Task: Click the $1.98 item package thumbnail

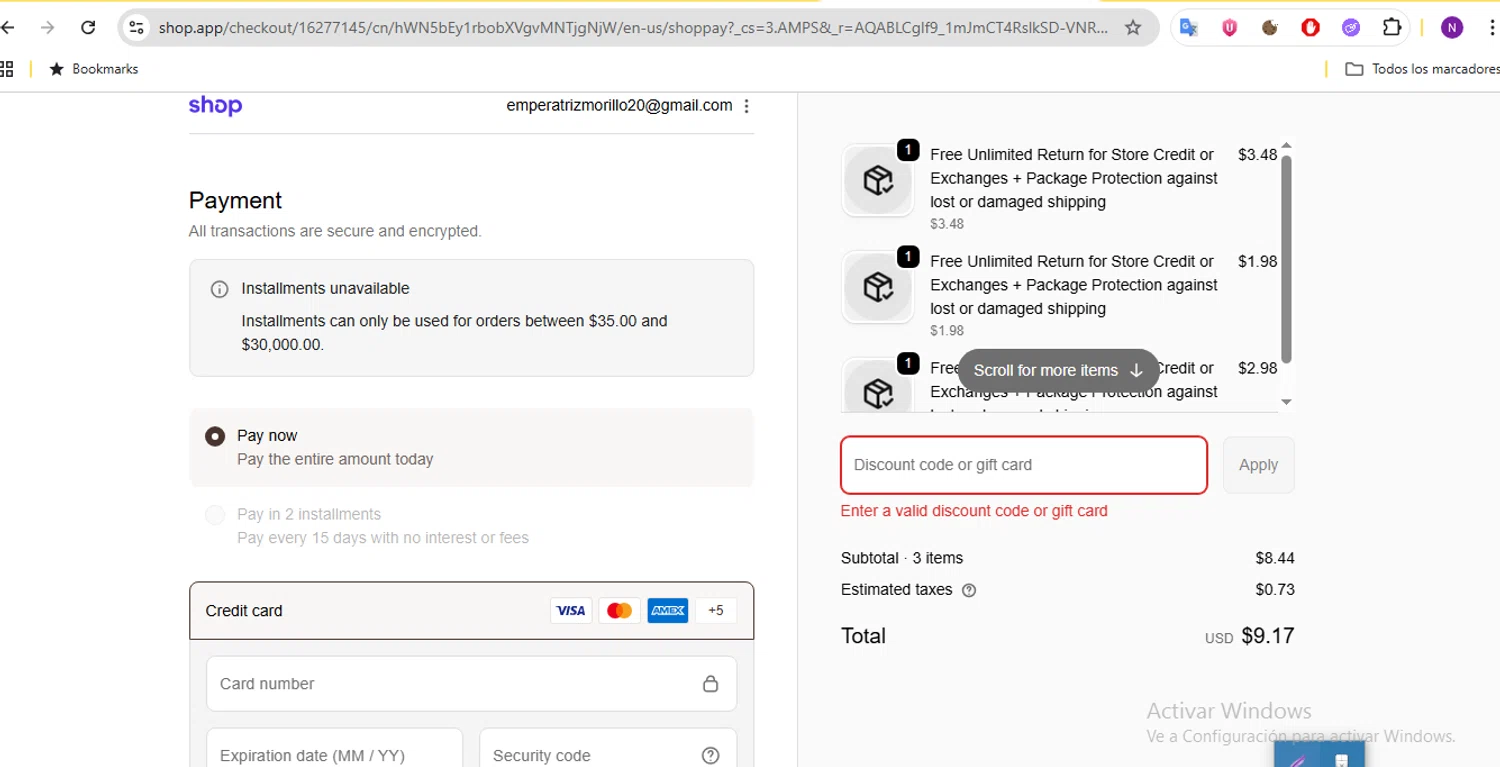Action: coord(878,287)
